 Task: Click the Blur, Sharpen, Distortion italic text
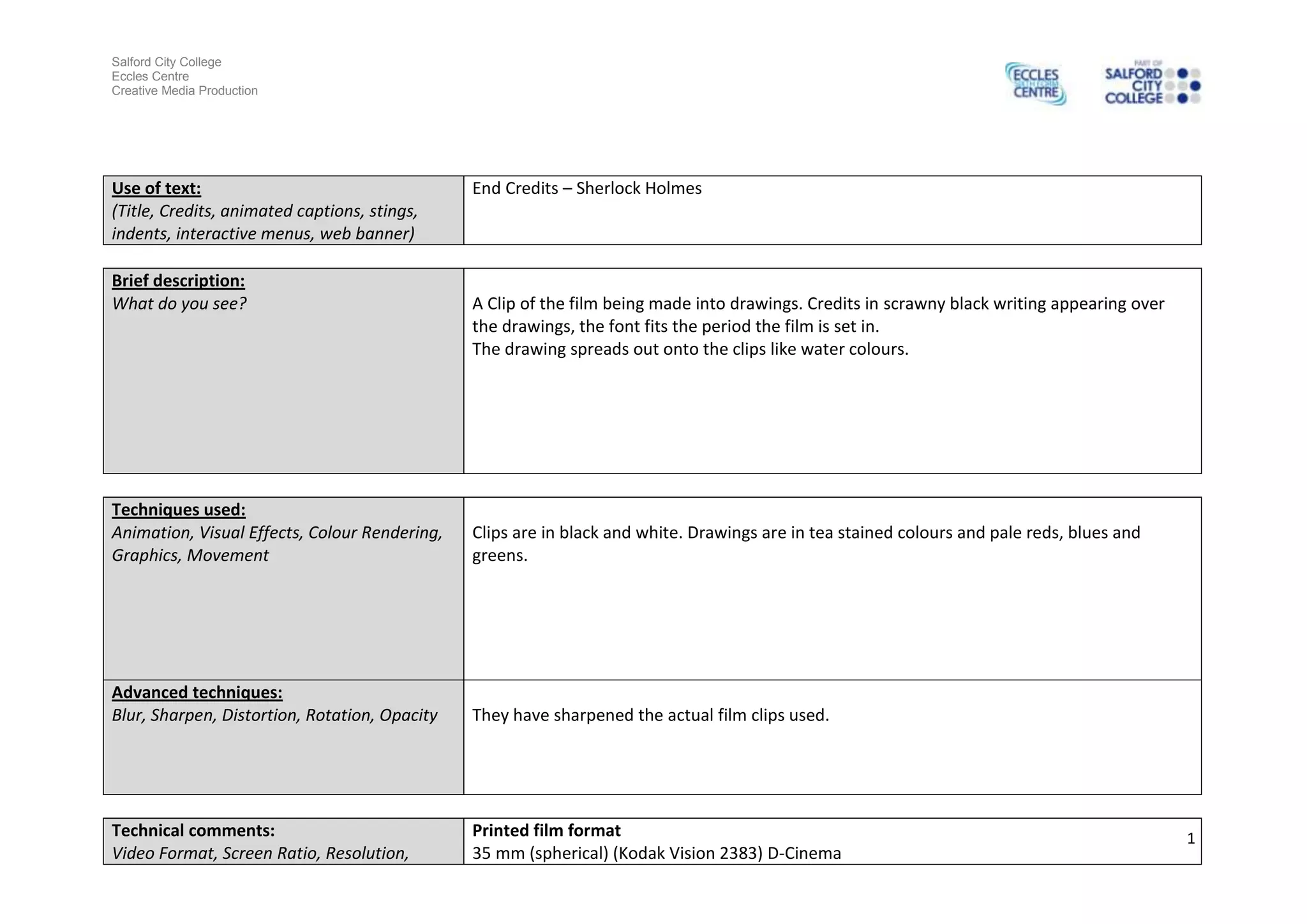click(274, 715)
